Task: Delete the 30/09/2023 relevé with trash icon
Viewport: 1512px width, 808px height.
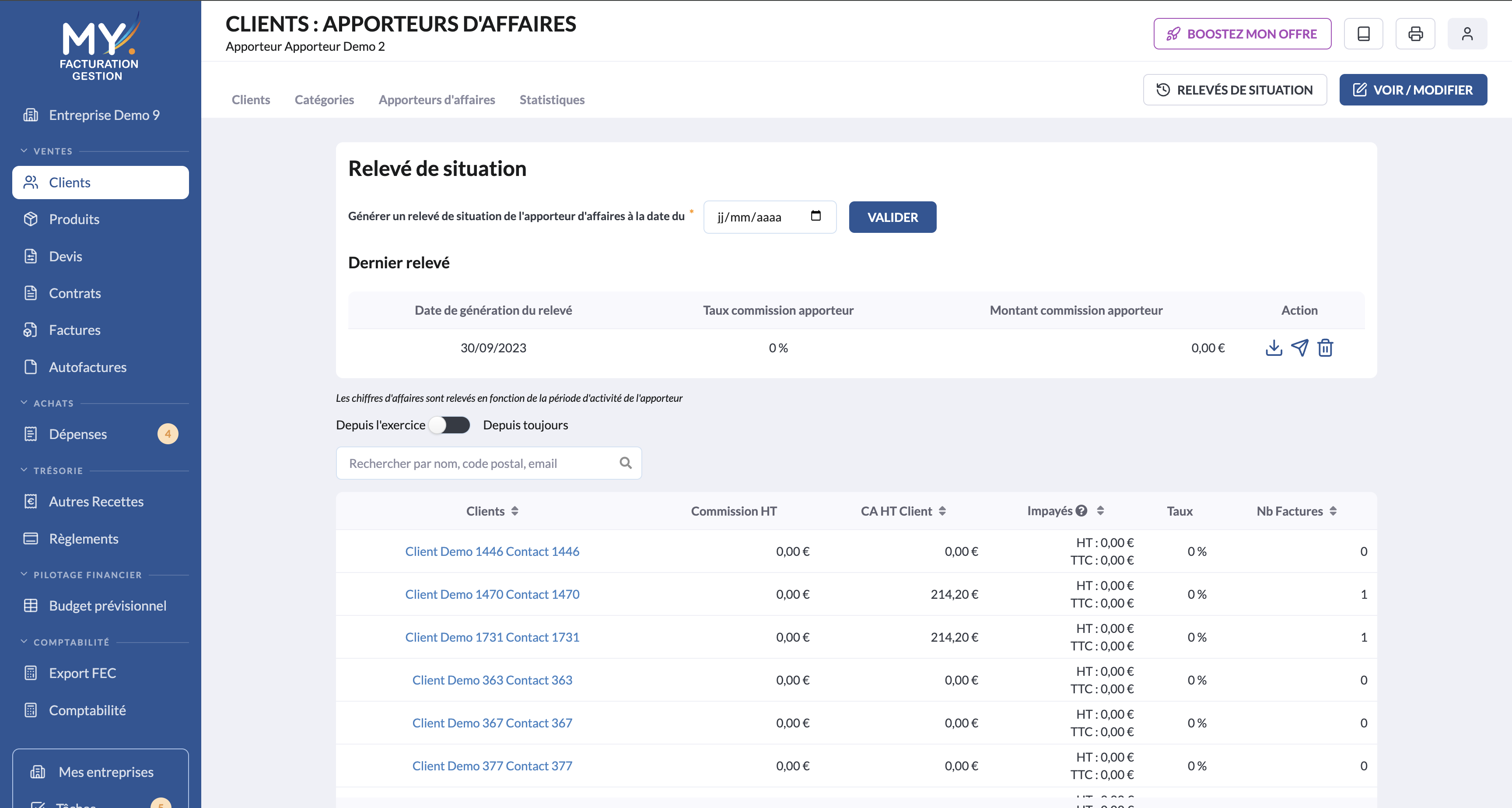Action: click(x=1325, y=348)
